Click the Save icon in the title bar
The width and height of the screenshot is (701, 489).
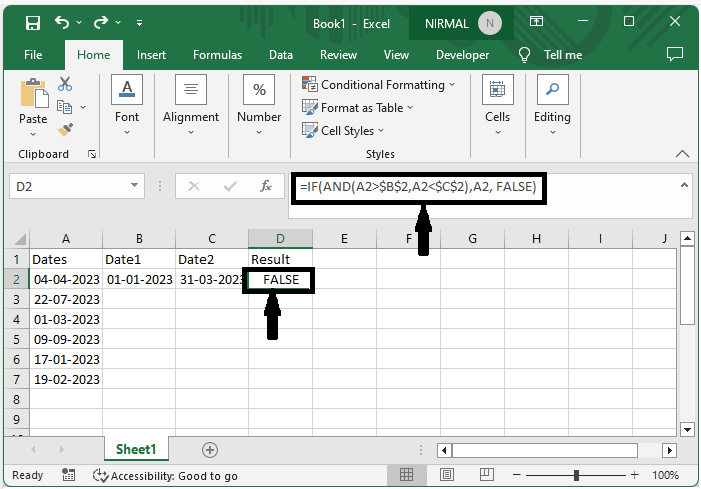33,22
